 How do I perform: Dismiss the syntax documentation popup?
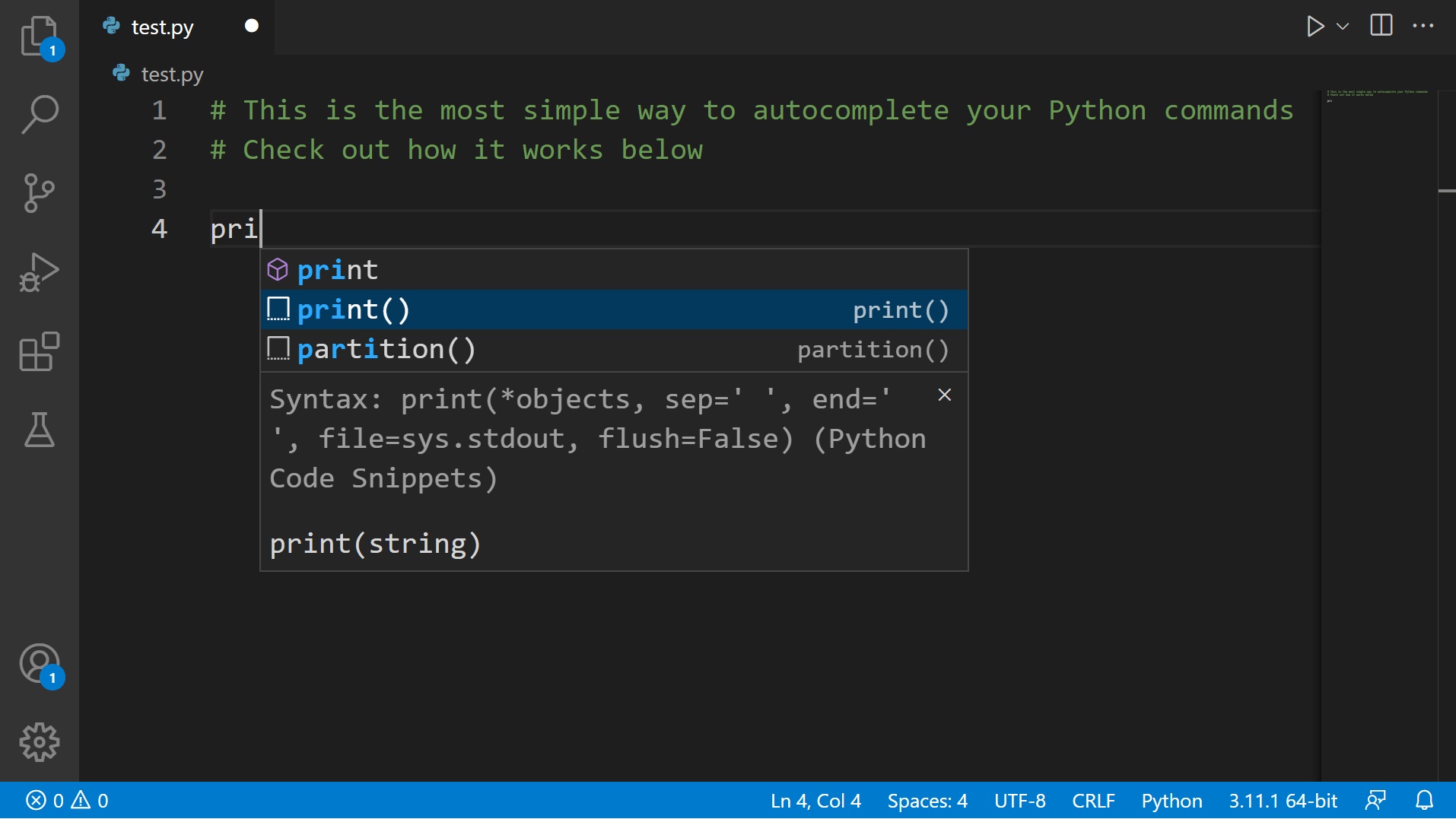[x=944, y=395]
